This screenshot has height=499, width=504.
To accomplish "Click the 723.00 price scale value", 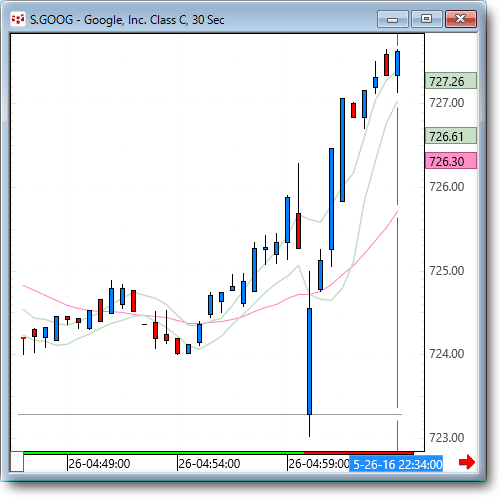I will (x=446, y=437).
